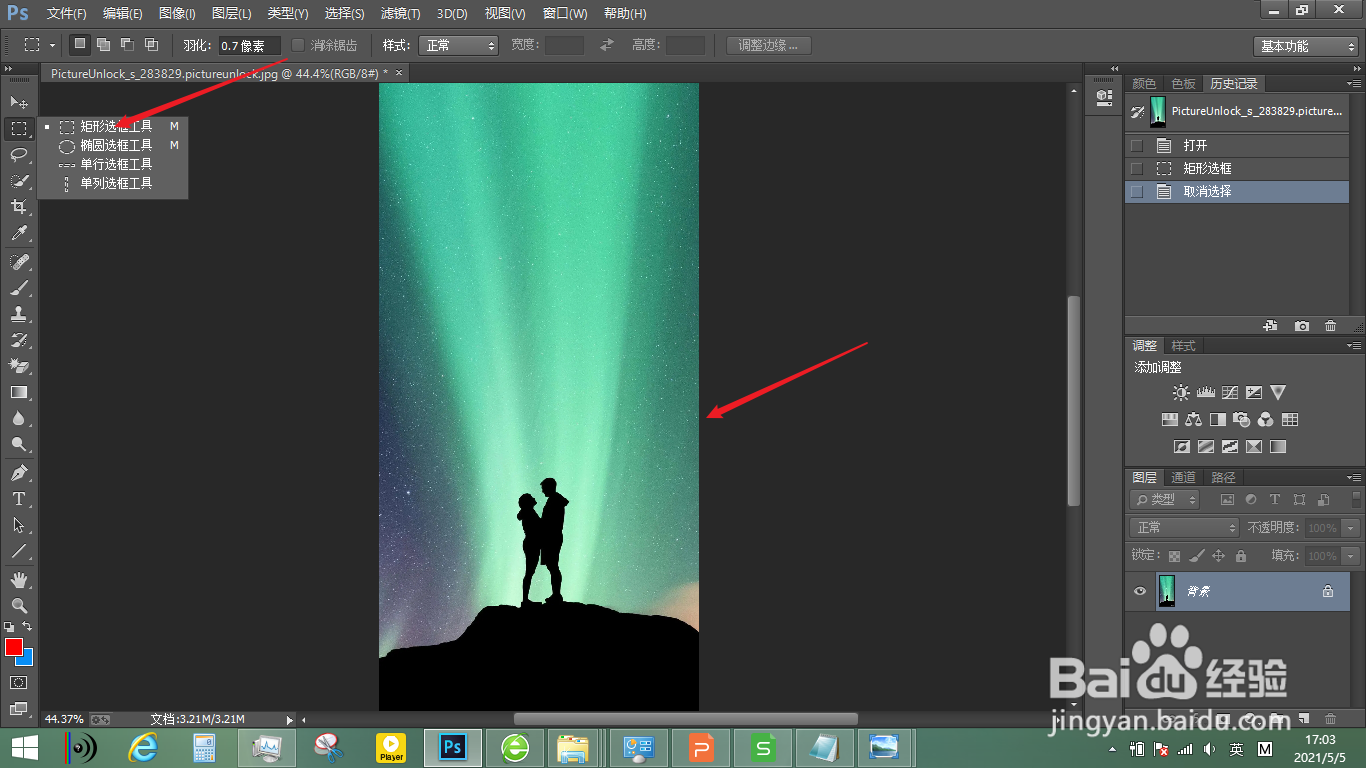Enable Intersect with Selection mode
This screenshot has width=1366, height=768.
151,45
